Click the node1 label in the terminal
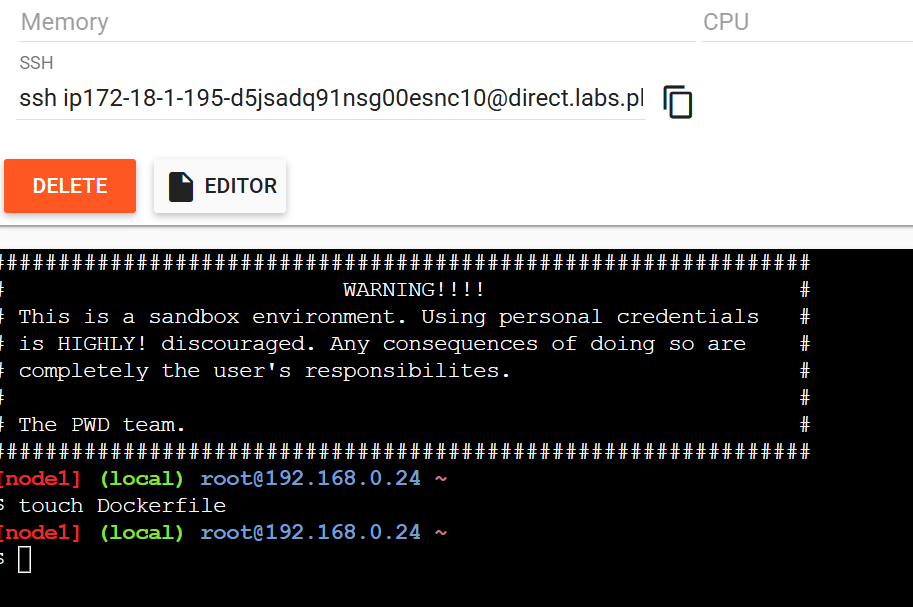 [x=41, y=478]
